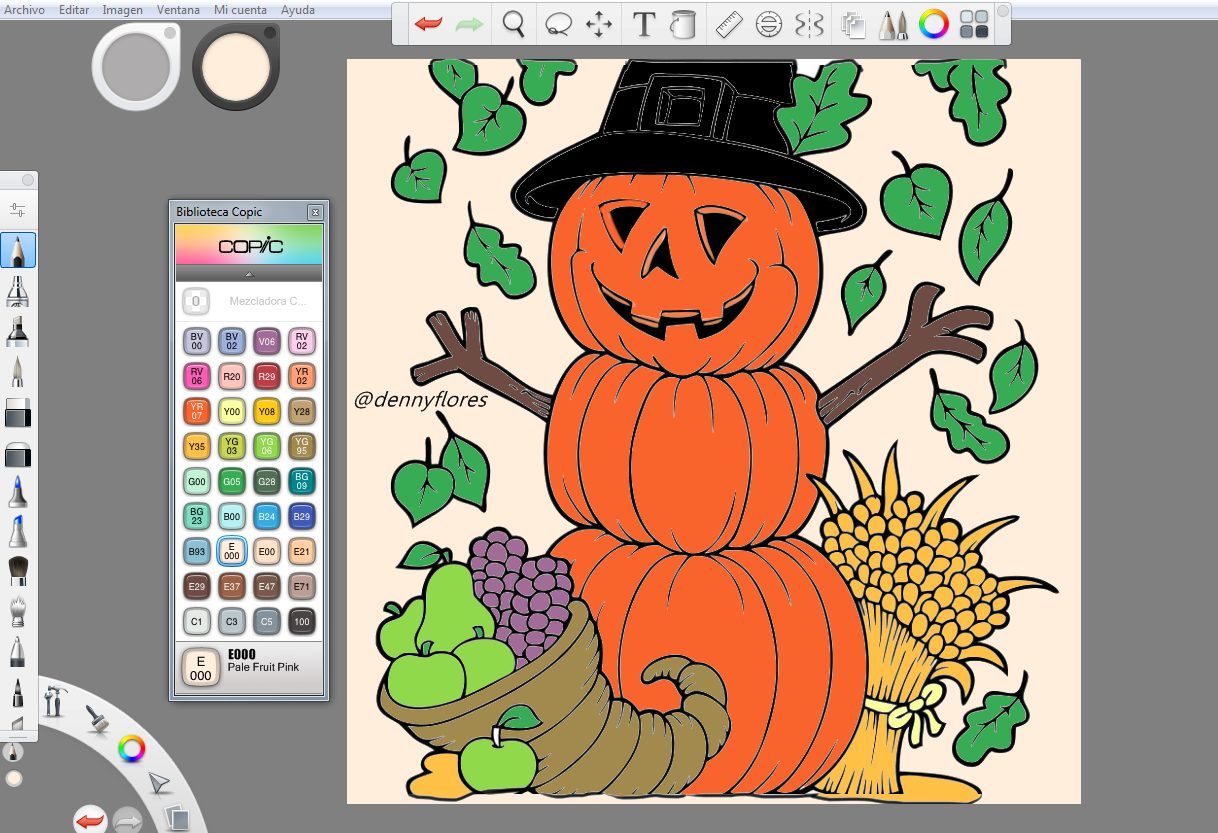Open the Color wheel editor in top toolbar
The image size is (1218, 833).
[933, 24]
